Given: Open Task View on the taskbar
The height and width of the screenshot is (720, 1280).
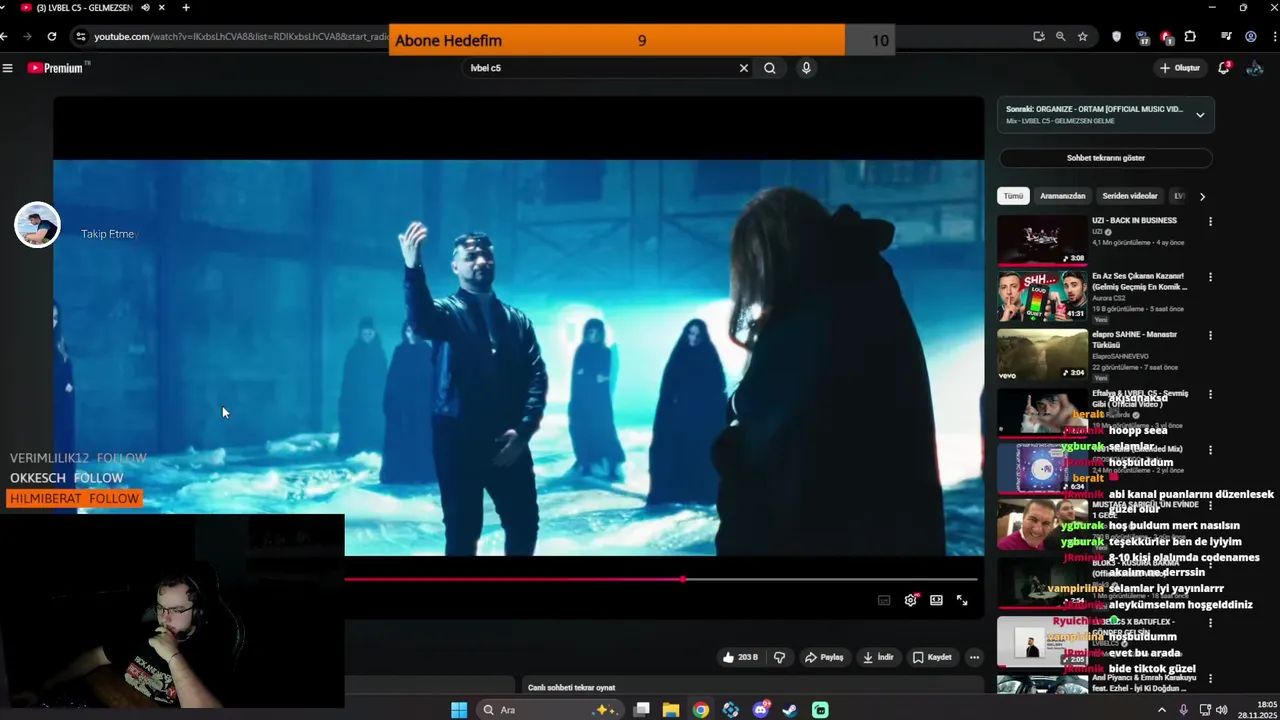Looking at the screenshot, I should click(x=642, y=710).
